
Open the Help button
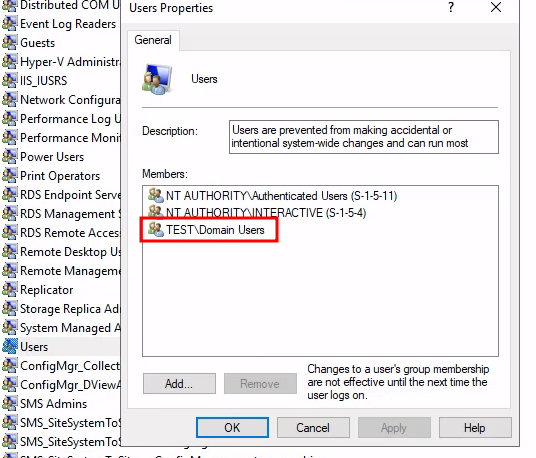[x=475, y=428]
